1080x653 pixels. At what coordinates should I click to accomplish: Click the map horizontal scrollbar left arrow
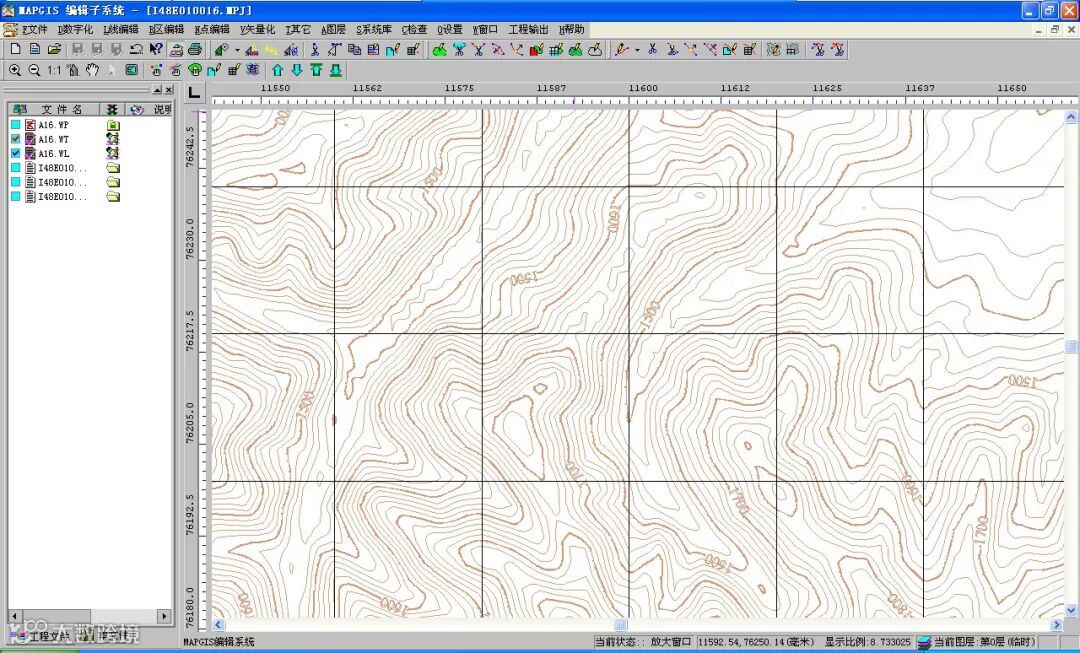point(218,625)
